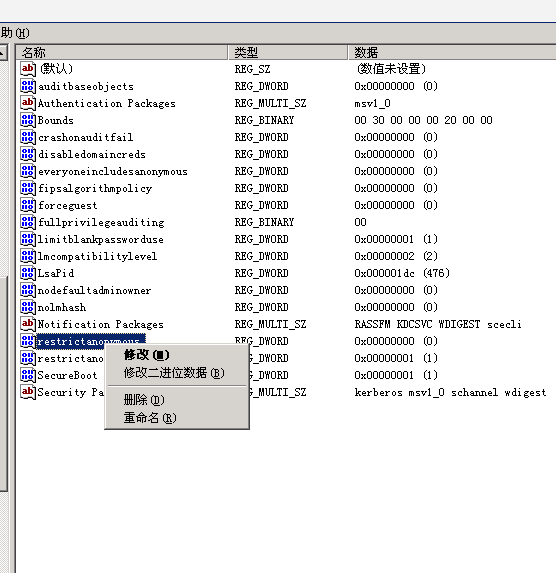Click the fullprivilegeauditing value icon
The image size is (556, 573).
click(x=28, y=222)
